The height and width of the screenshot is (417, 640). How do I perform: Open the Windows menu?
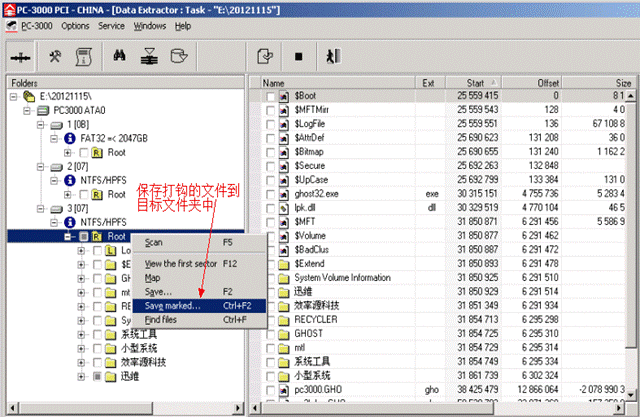point(150,26)
